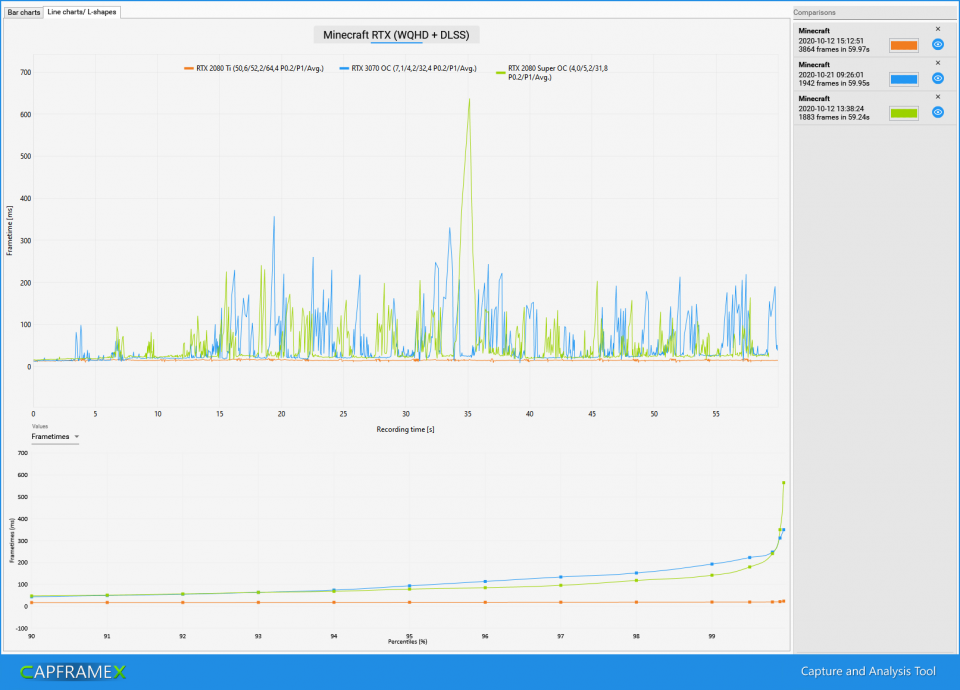This screenshot has height=690, width=960.
Task: Toggle visibility of the 15:12:51 Minecraft recording
Action: (x=937, y=45)
